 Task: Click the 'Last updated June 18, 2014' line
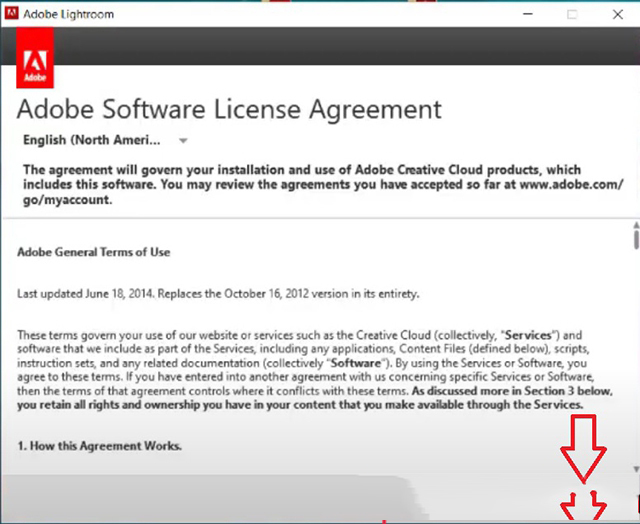click(218, 293)
